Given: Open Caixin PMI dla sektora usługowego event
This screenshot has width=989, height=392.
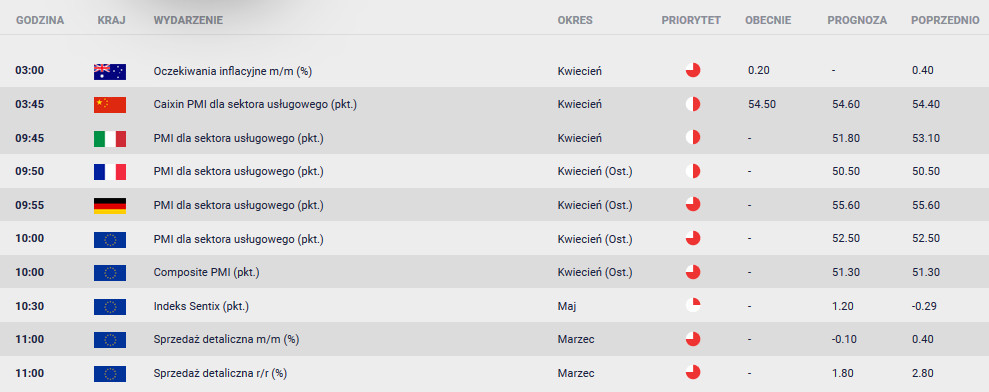Looking at the screenshot, I should point(255,105).
